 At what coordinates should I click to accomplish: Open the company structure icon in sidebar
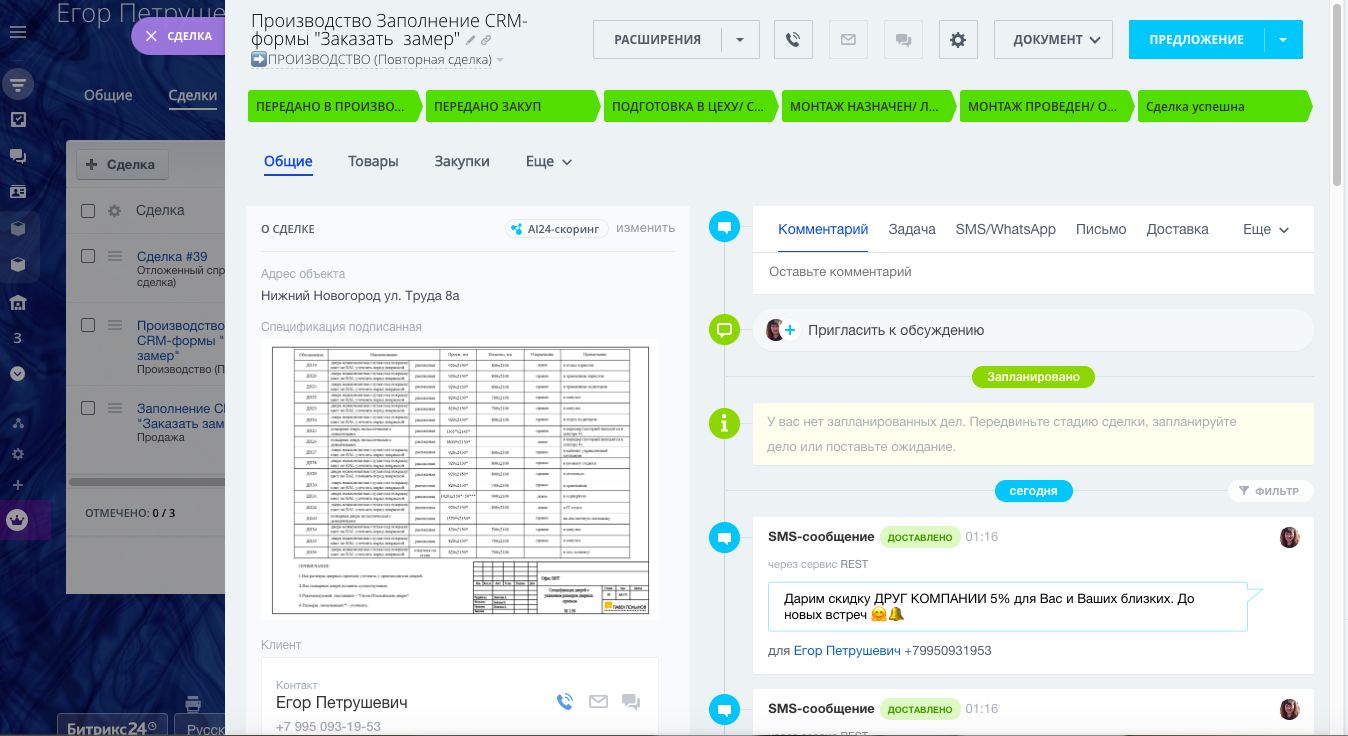click(18, 422)
